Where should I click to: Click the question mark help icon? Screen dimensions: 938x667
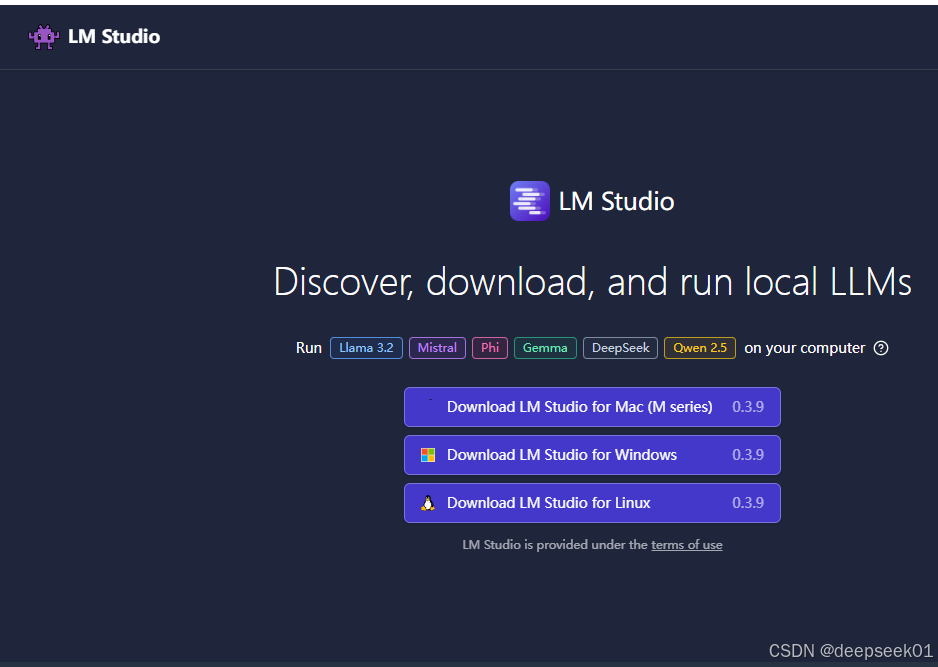881,348
